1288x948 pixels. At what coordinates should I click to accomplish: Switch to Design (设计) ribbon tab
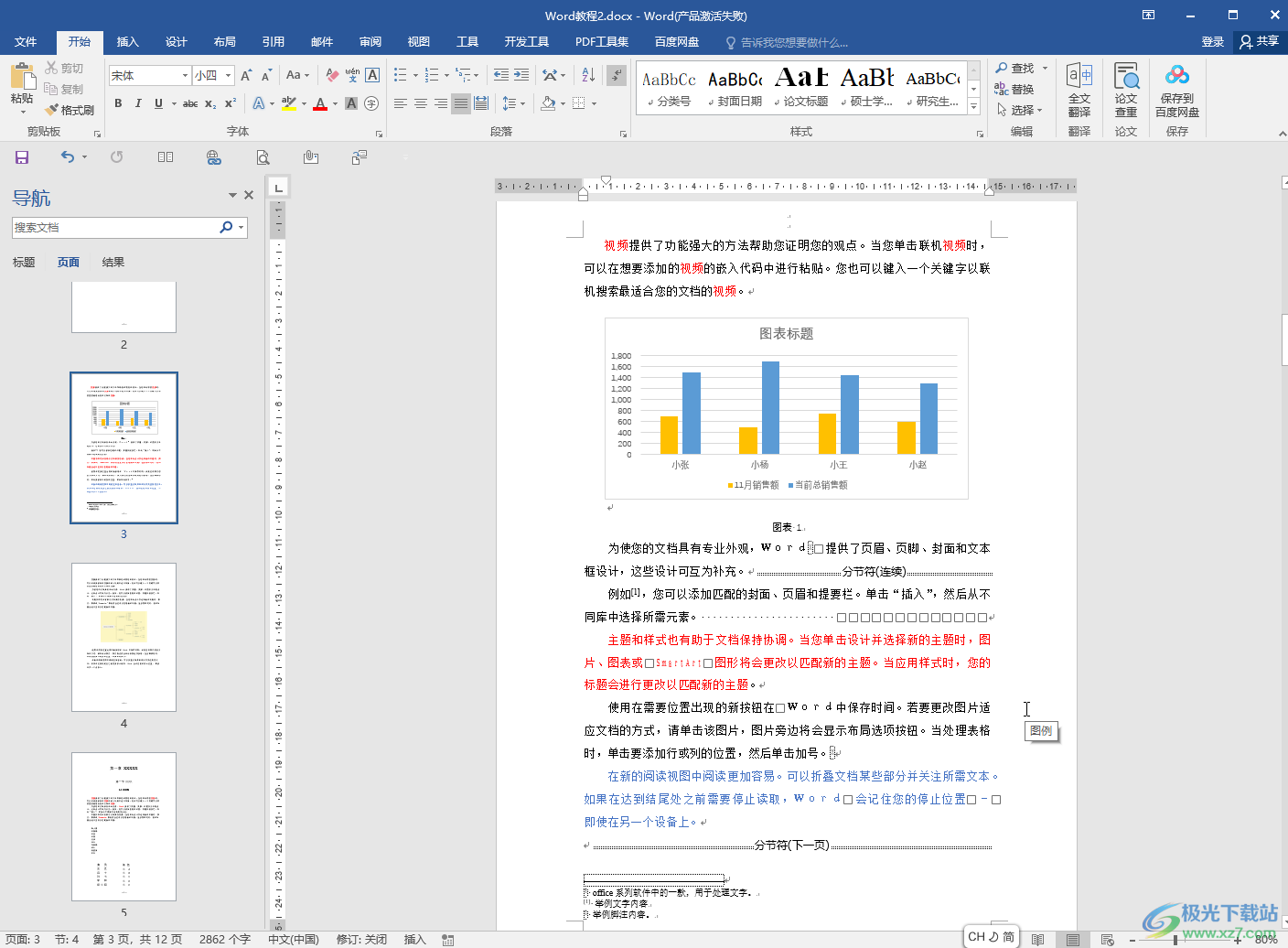pyautogui.click(x=176, y=41)
